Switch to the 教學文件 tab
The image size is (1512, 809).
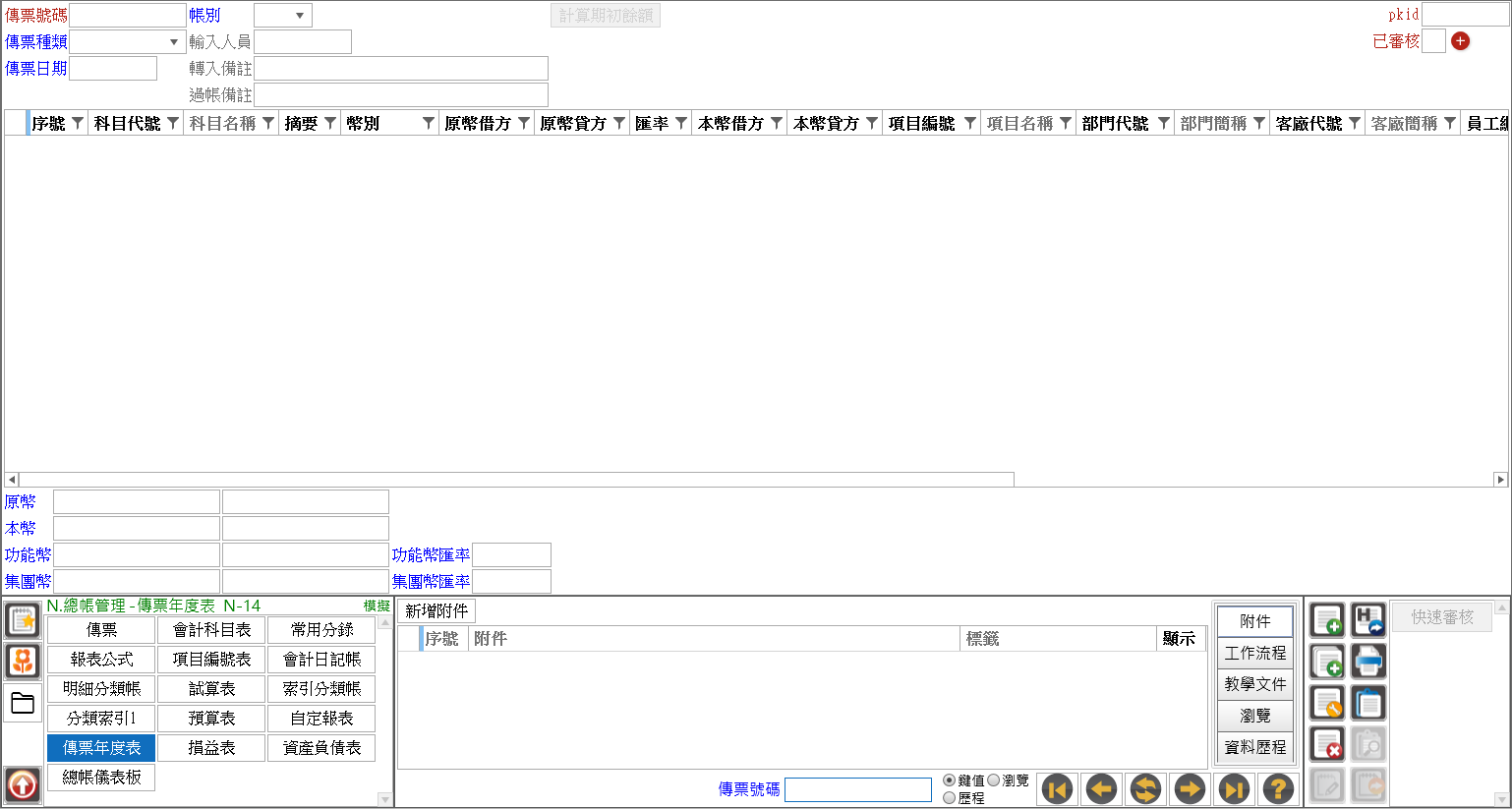coord(1255,684)
